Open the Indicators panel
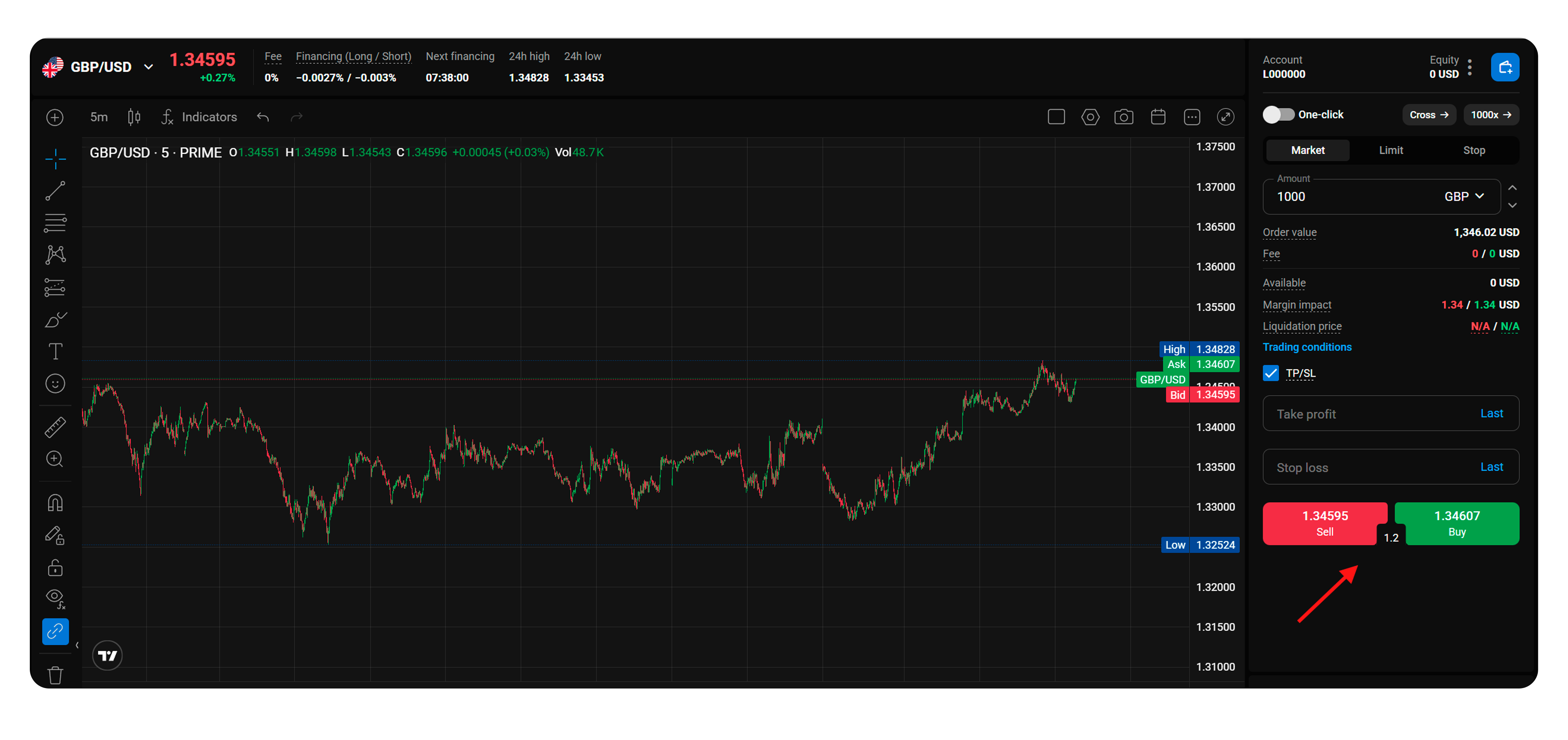The height and width of the screenshot is (740, 1568). coord(209,117)
